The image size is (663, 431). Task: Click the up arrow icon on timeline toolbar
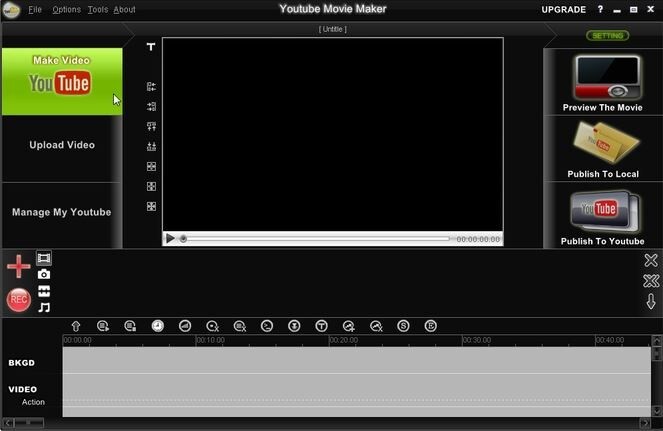pos(76,326)
